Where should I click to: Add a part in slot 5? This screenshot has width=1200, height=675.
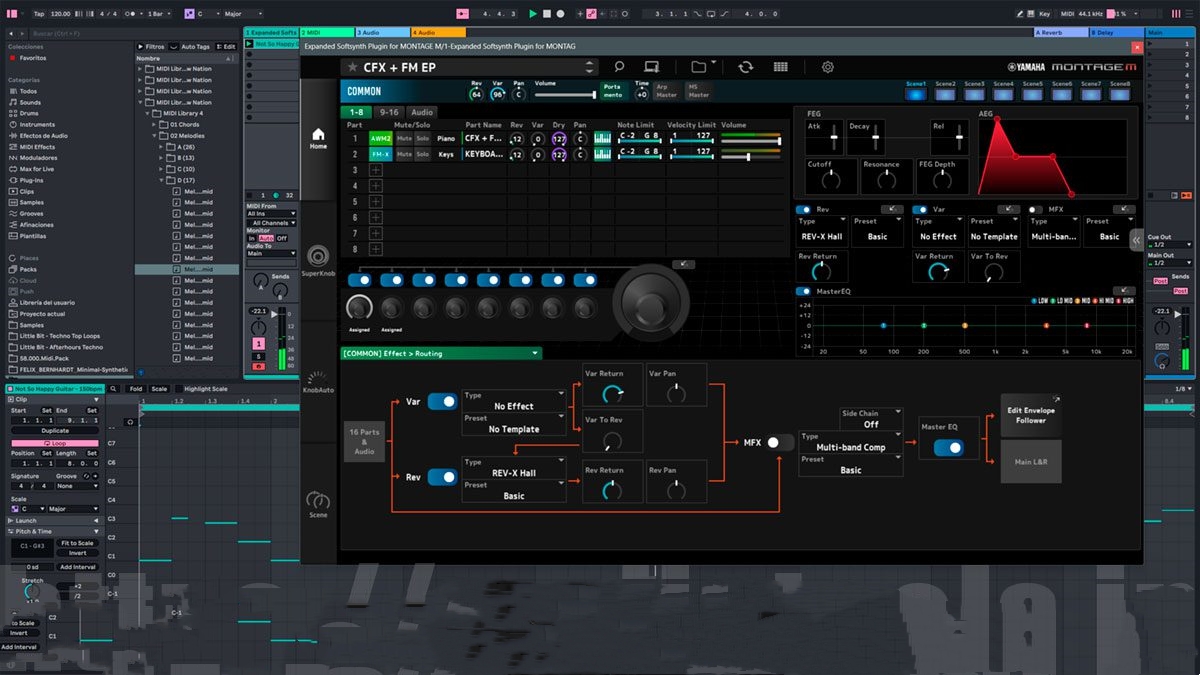tap(376, 202)
